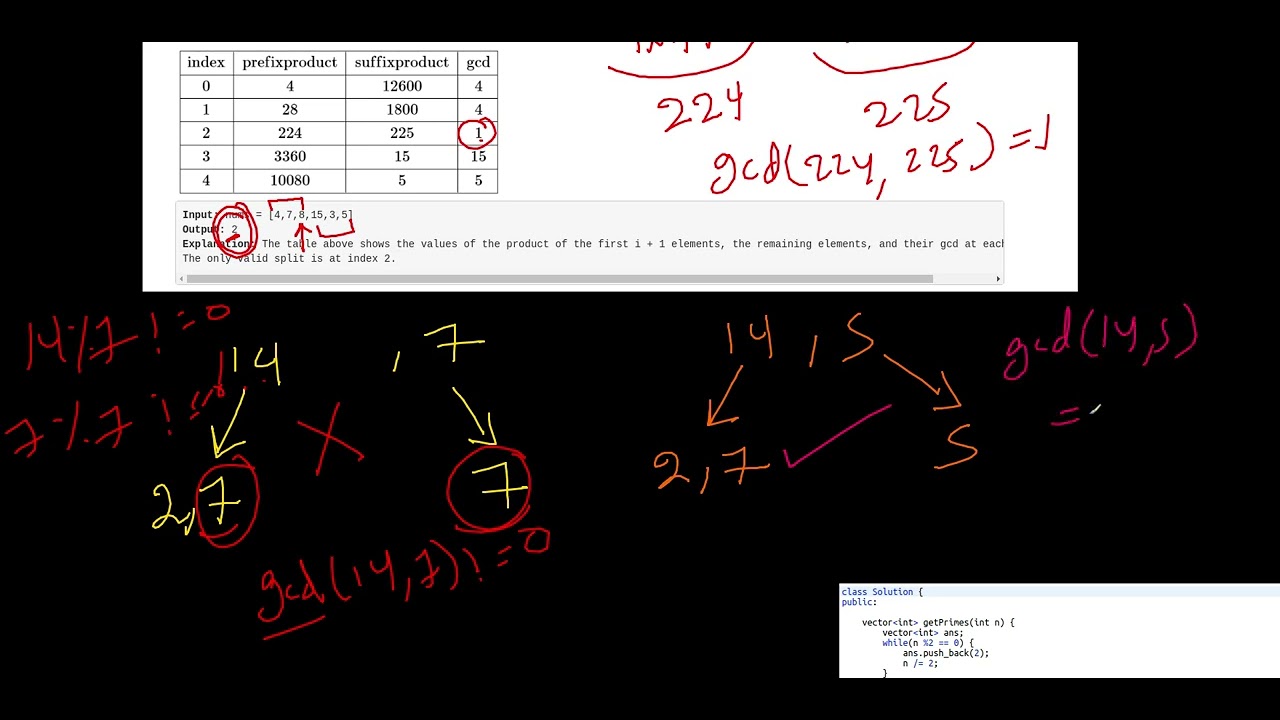This screenshot has width=1280, height=720.
Task: Click the "gcd" table header
Action: [x=478, y=62]
